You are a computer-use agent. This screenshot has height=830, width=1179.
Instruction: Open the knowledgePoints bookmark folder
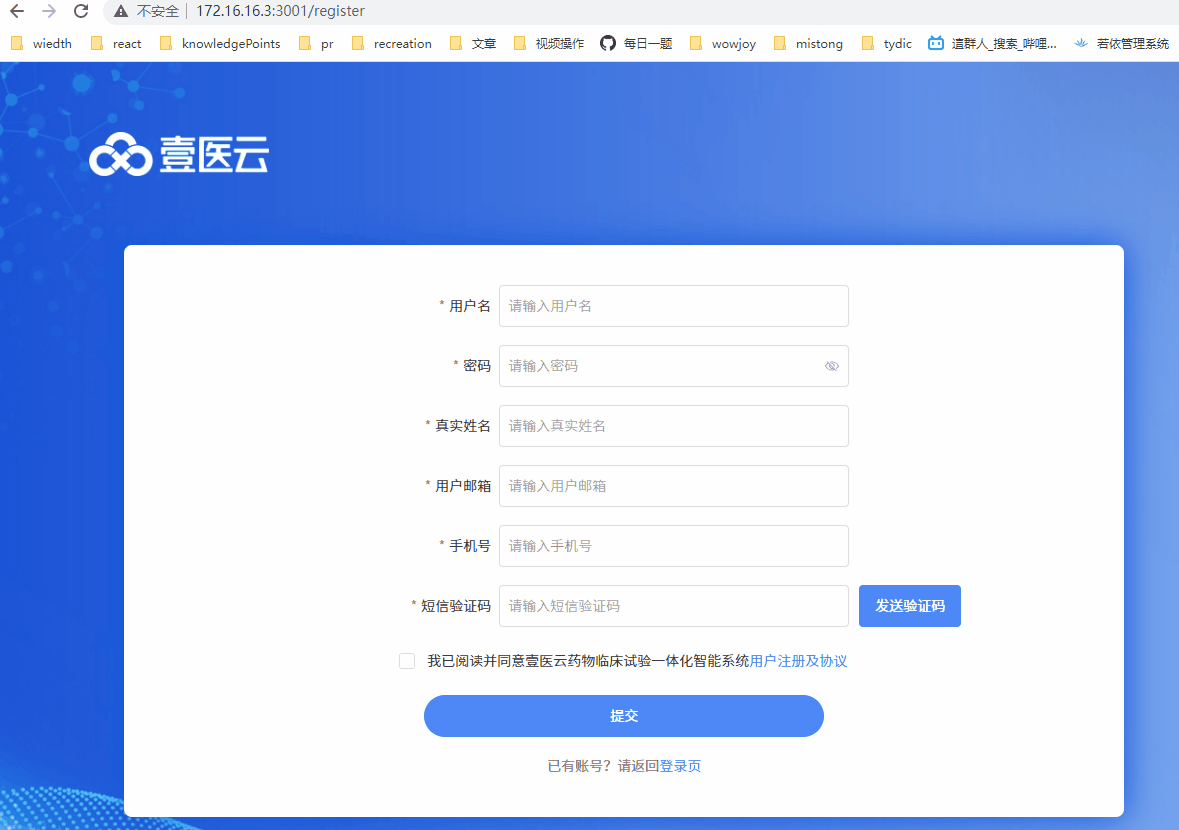(219, 43)
